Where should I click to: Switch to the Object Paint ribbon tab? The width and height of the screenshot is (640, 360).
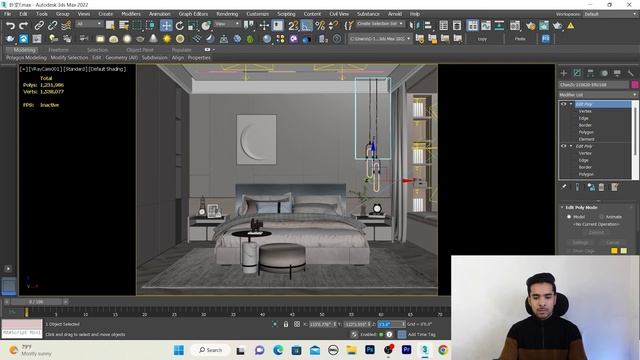click(x=140, y=50)
